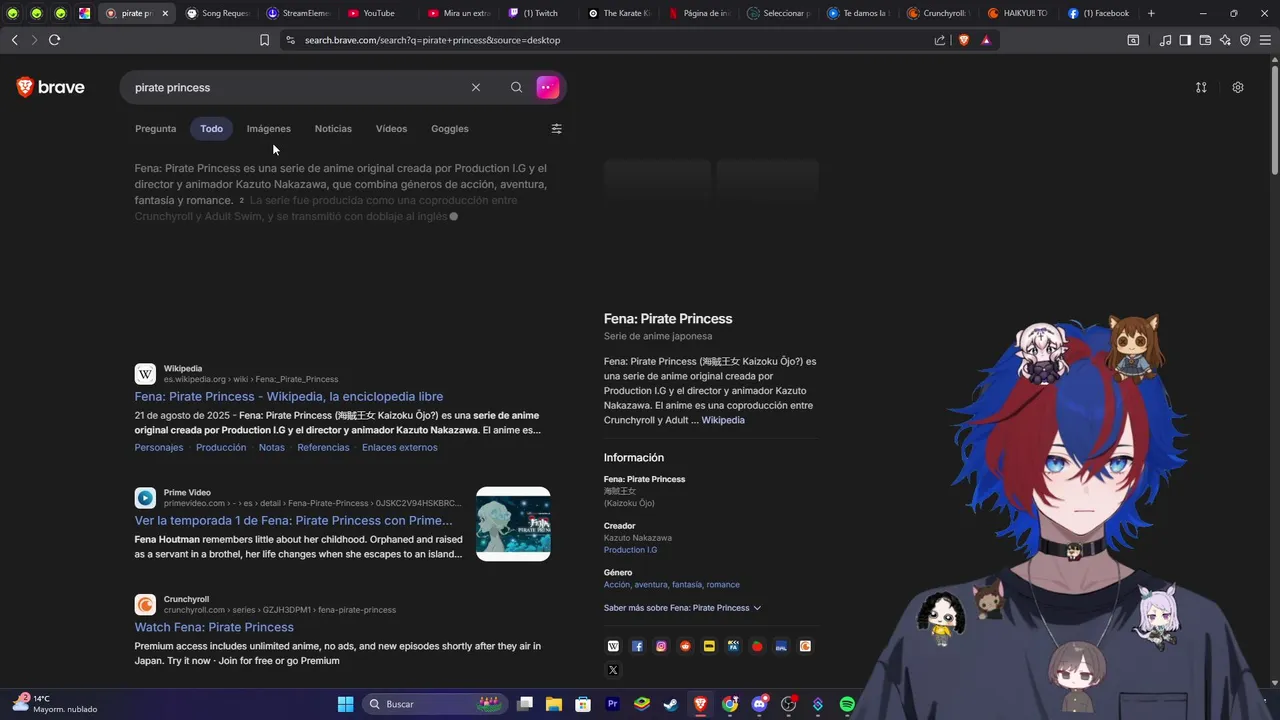
Task: Select the Todo results tab
Action: 211,129
